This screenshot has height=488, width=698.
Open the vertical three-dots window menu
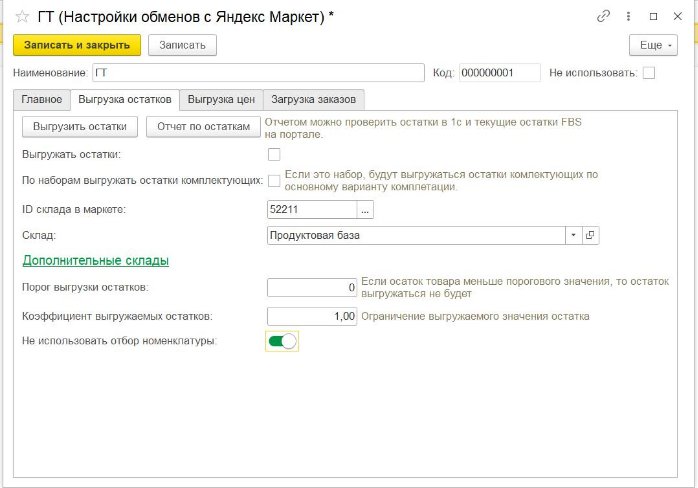click(628, 16)
